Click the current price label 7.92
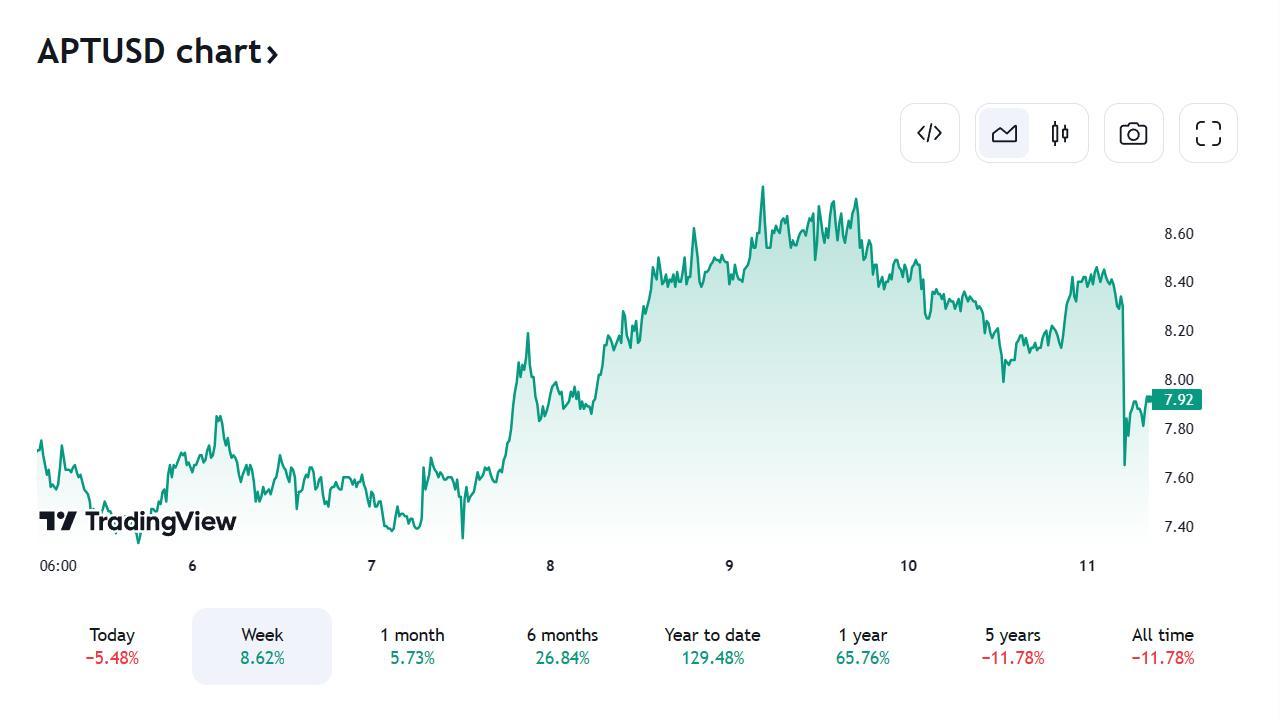This screenshot has height=720, width=1280. 1178,400
